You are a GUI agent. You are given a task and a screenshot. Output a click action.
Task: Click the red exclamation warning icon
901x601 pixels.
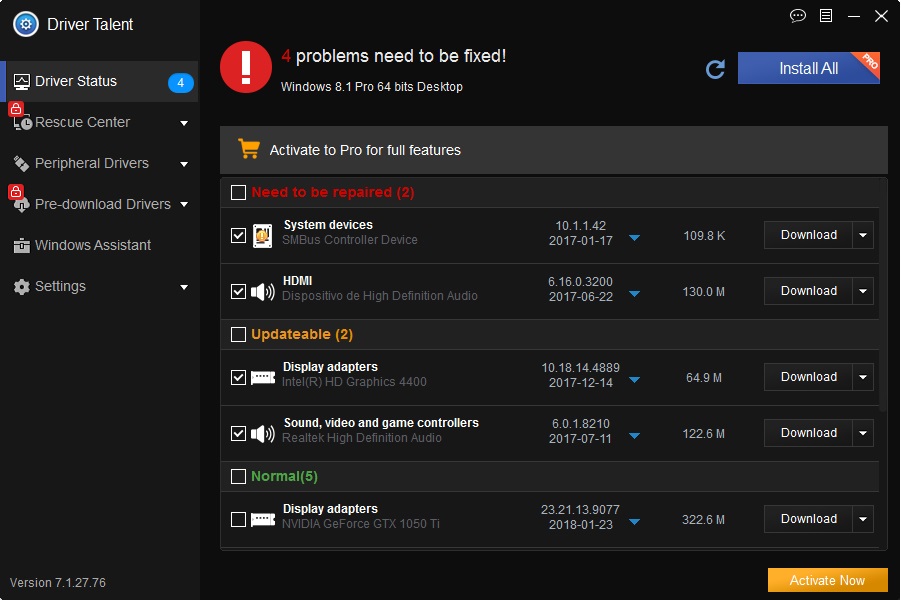click(245, 68)
